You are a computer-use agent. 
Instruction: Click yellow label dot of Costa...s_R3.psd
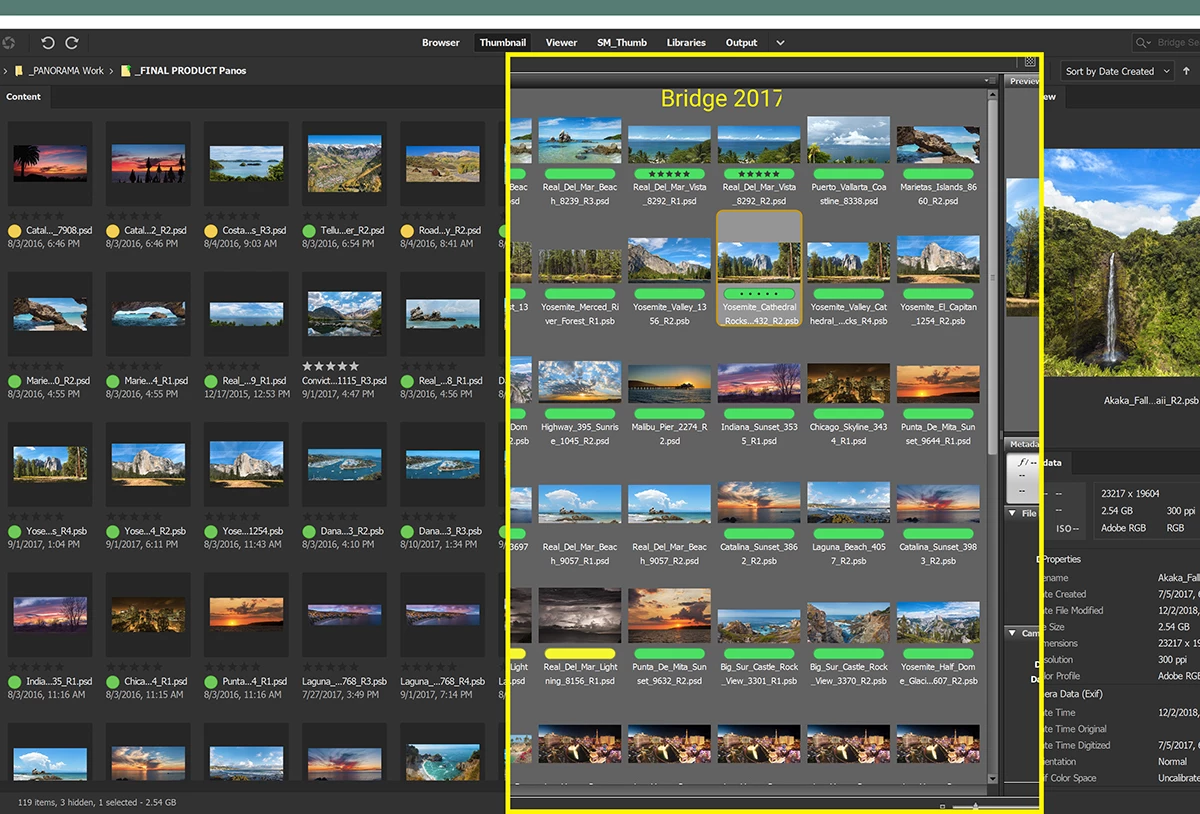pyautogui.click(x=211, y=230)
